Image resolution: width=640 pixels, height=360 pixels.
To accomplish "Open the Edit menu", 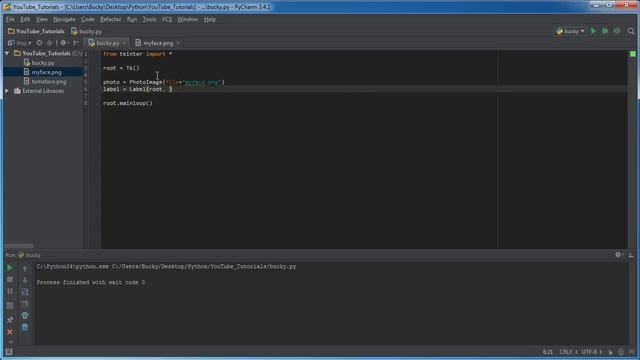I will click(25, 19).
